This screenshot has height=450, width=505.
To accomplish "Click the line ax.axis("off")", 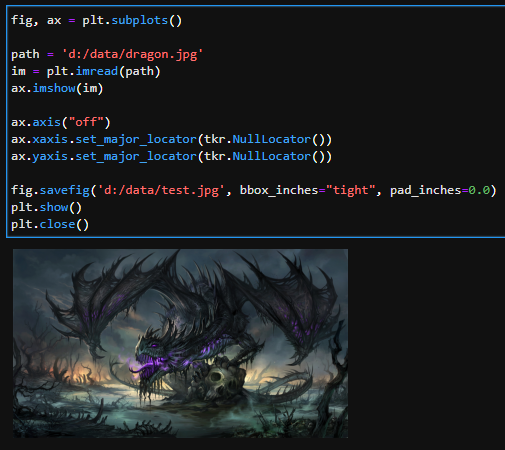I will [61, 122].
